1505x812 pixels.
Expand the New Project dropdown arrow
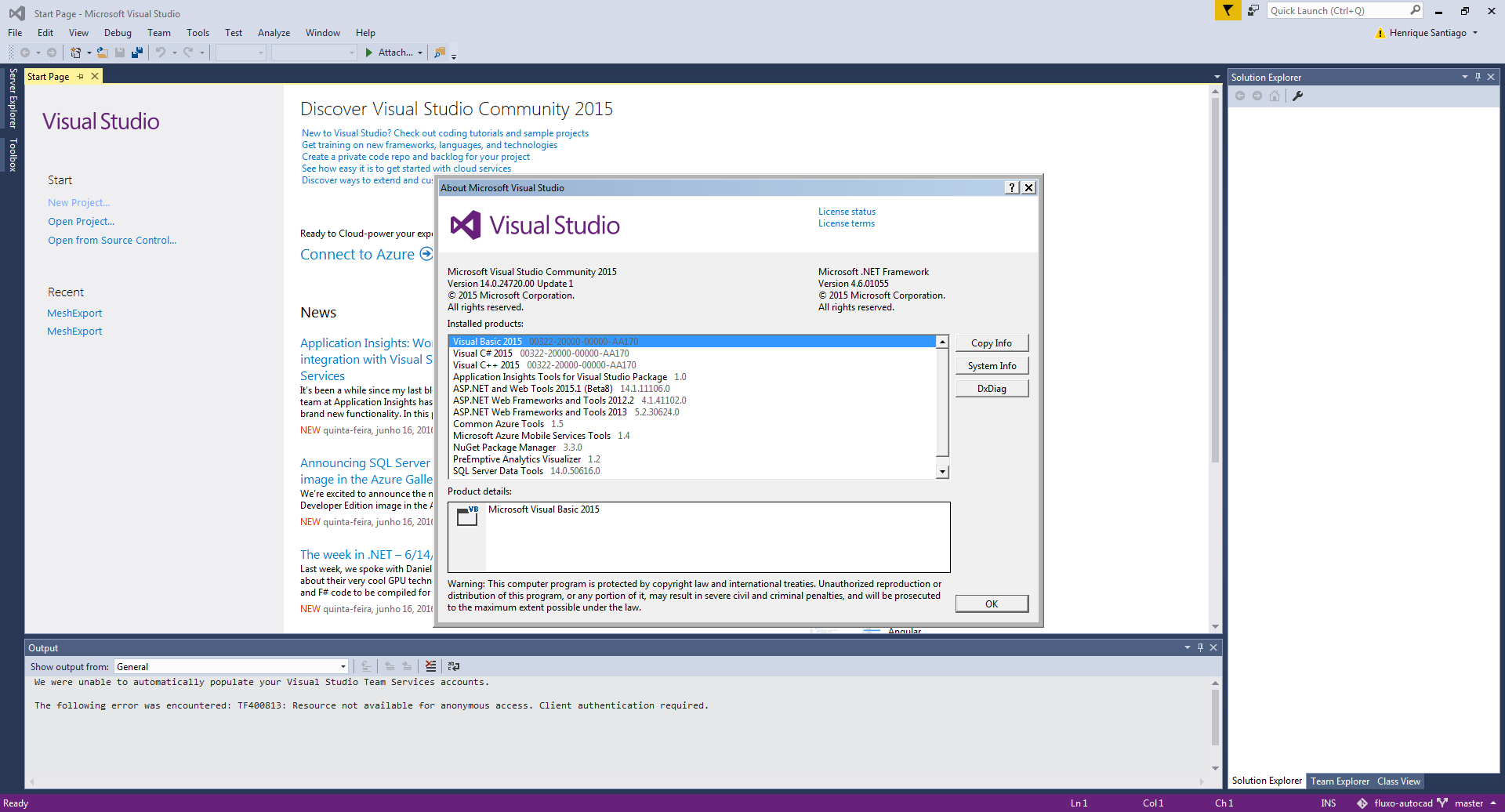(x=89, y=53)
